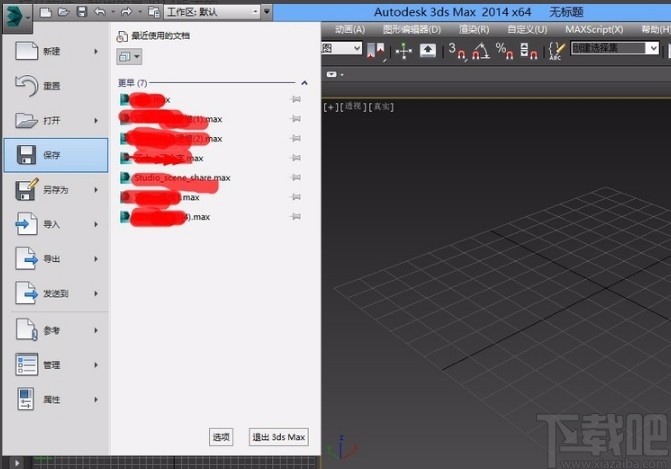Open the 工作区: 默认 workspace dropdown
This screenshot has height=469, width=671.
point(212,12)
